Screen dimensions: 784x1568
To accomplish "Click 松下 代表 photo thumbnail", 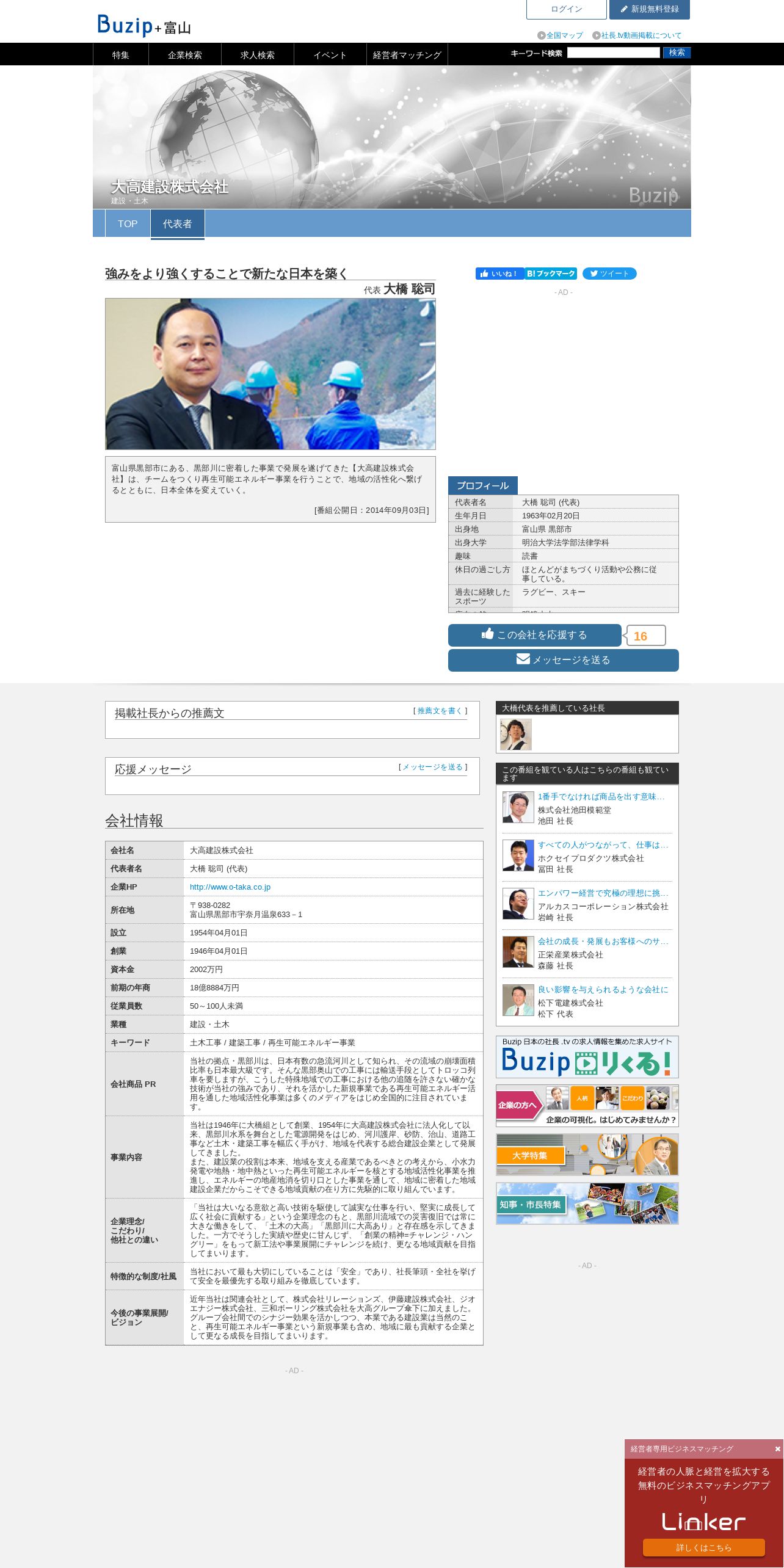I will pyautogui.click(x=518, y=1000).
